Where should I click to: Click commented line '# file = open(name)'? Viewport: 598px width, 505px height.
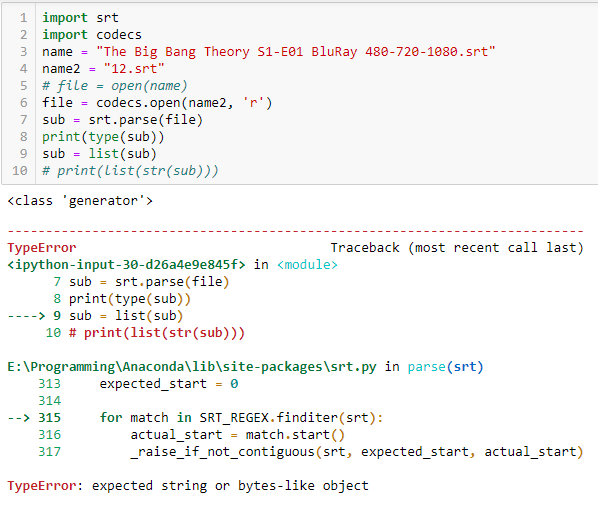115,86
